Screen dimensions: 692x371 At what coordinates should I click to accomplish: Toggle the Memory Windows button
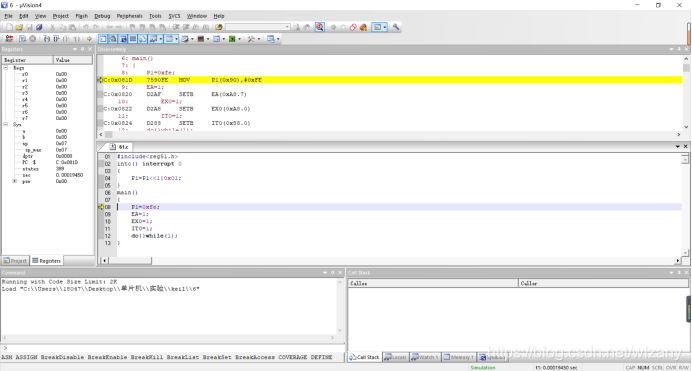[x=169, y=39]
